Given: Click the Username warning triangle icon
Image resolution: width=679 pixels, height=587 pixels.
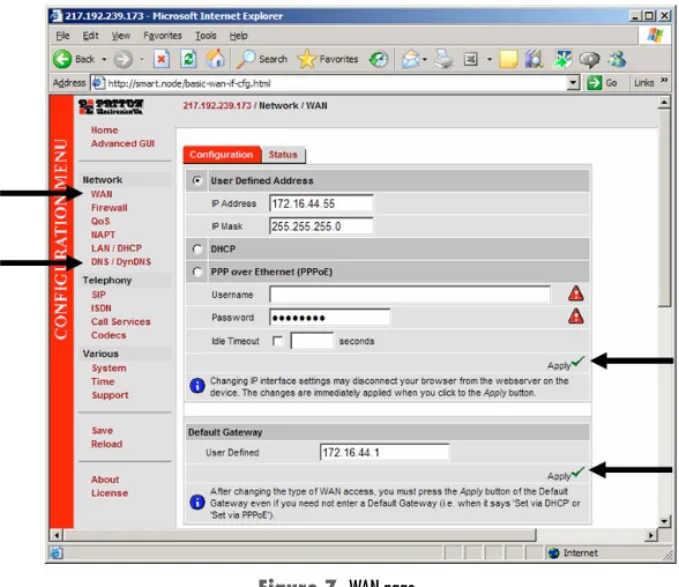Looking at the screenshot, I should coord(576,294).
